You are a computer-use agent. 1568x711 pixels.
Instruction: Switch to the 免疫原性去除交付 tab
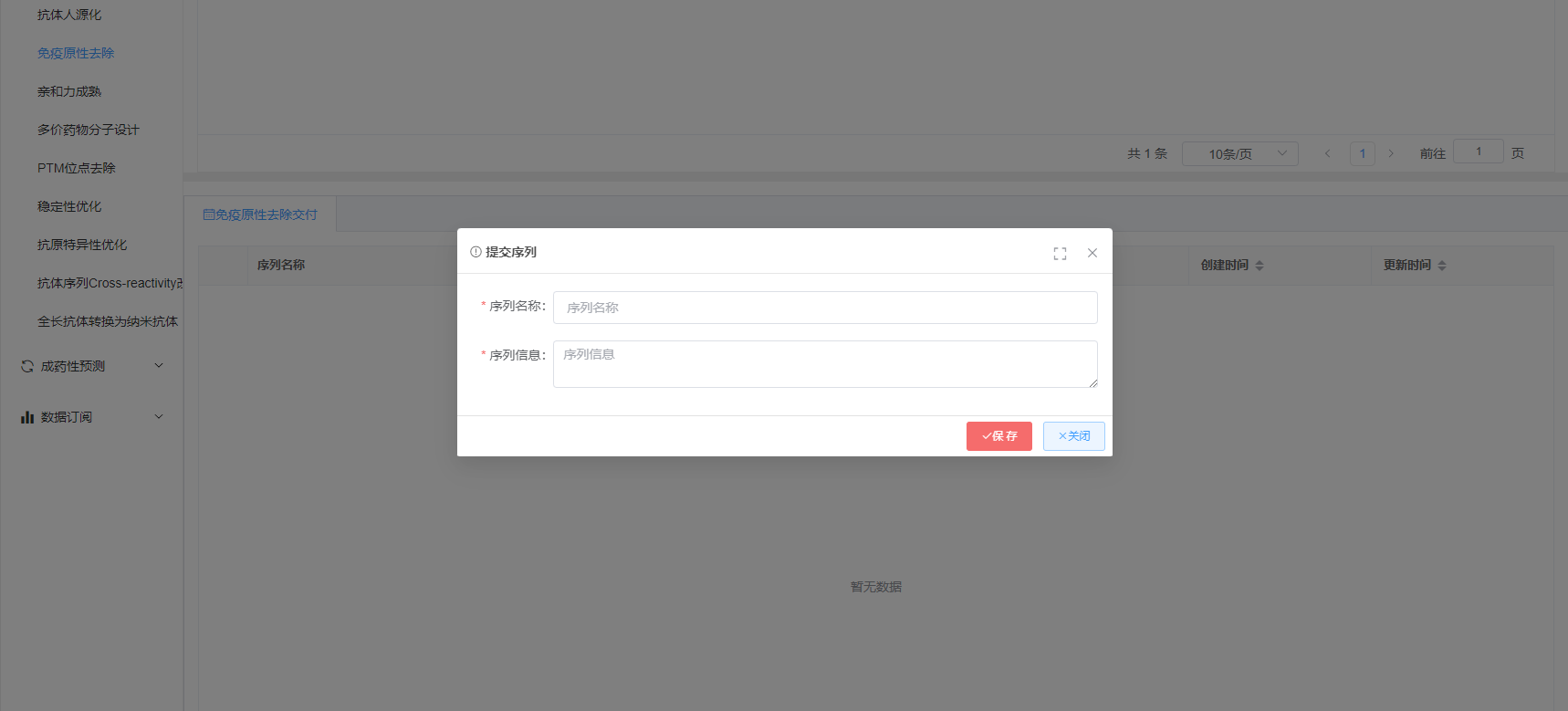tap(260, 214)
